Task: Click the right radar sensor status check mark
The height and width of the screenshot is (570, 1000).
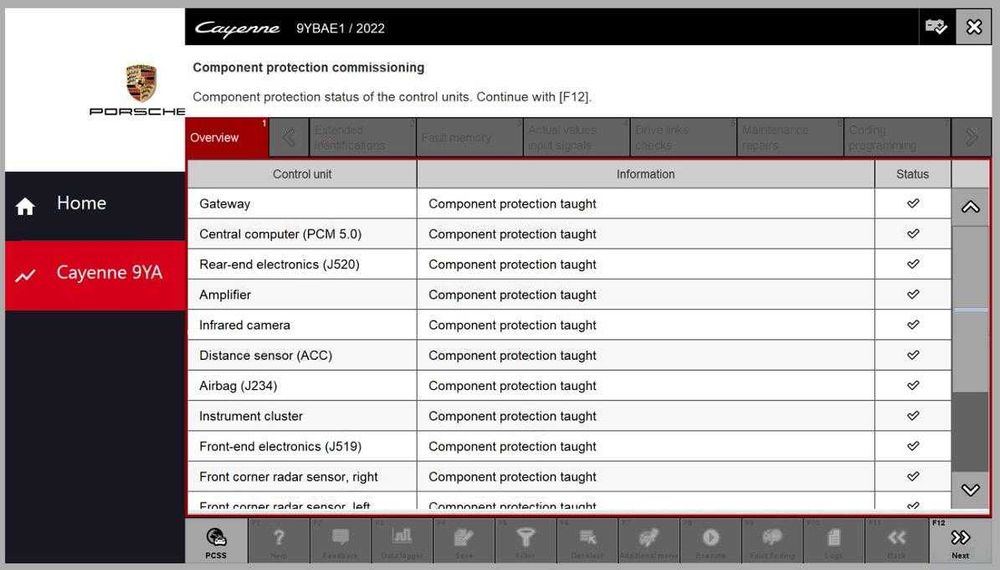Action: tap(913, 476)
